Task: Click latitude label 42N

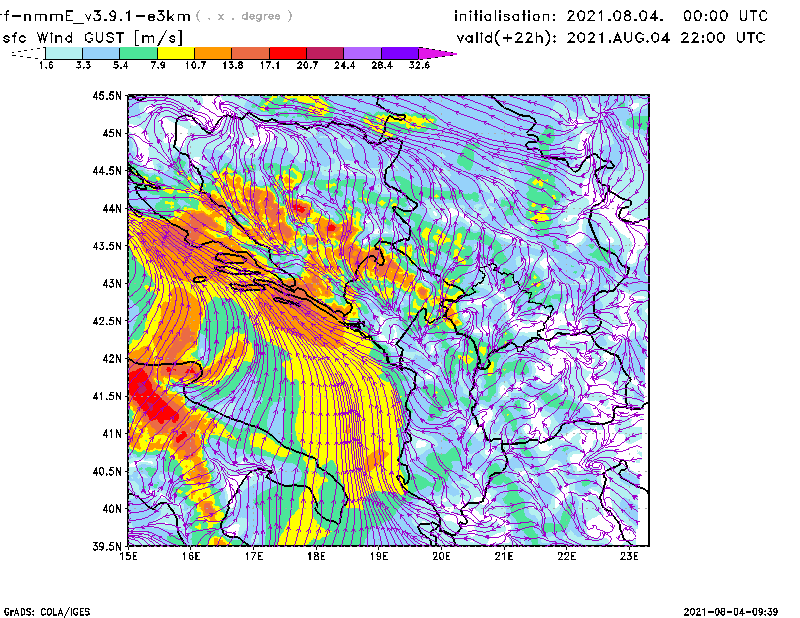Action: pyautogui.click(x=112, y=359)
